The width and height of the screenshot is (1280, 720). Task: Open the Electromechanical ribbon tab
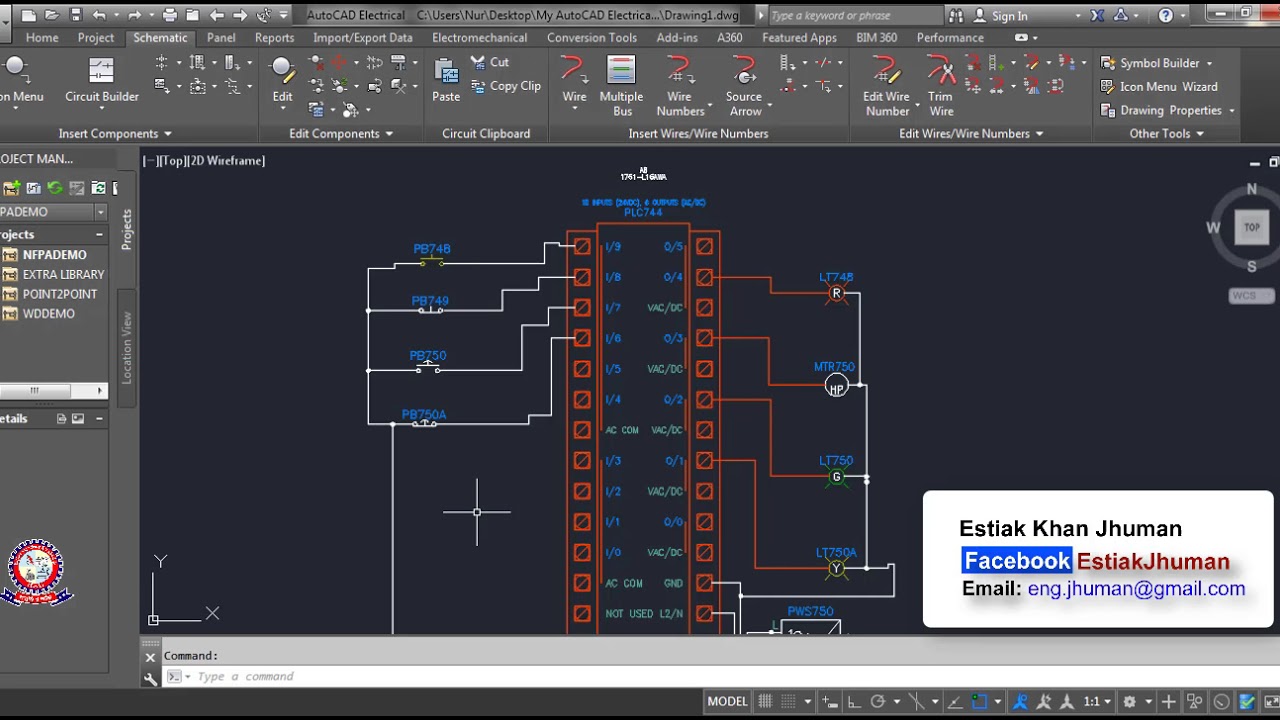(479, 38)
